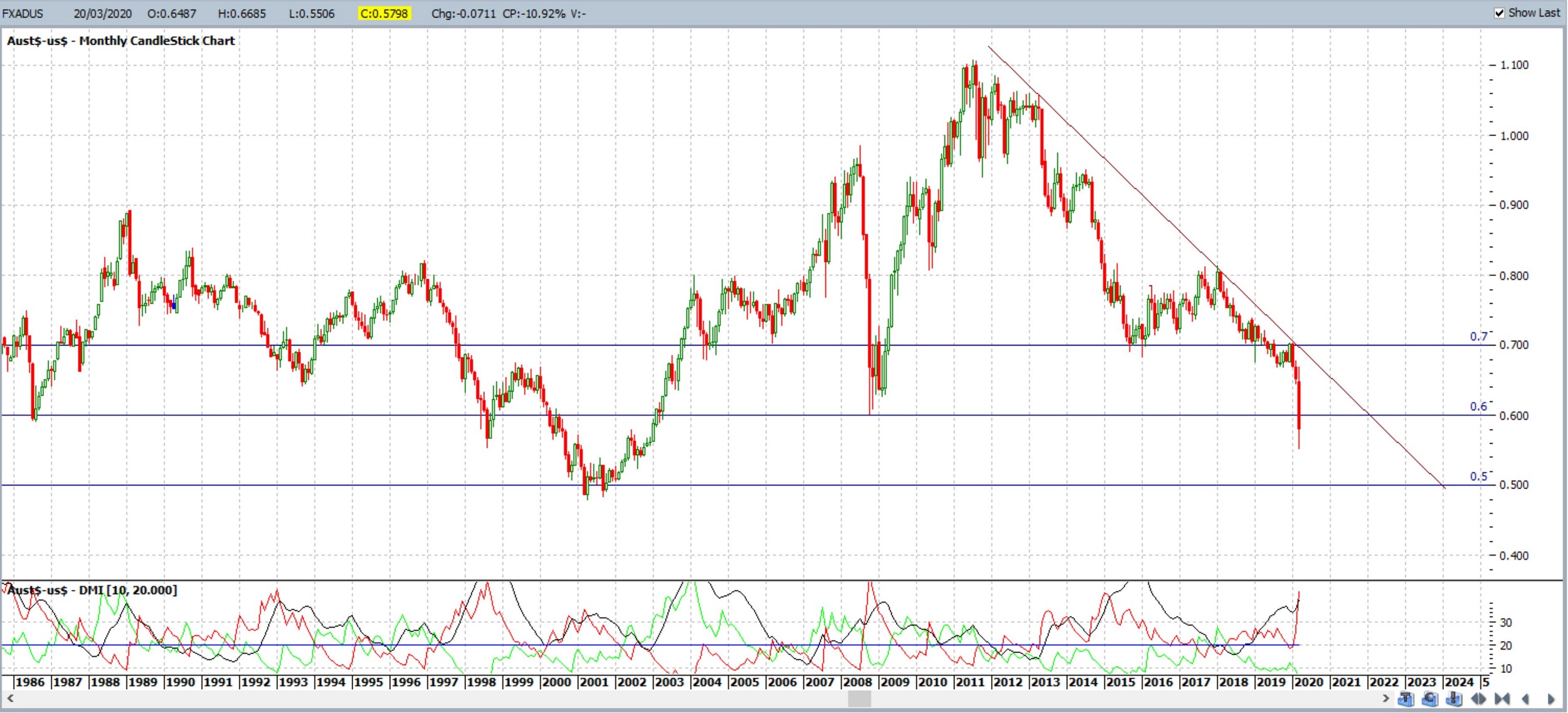Click the 2020 year label on time axis
Image resolution: width=1568 pixels, height=713 pixels.
point(1308,682)
